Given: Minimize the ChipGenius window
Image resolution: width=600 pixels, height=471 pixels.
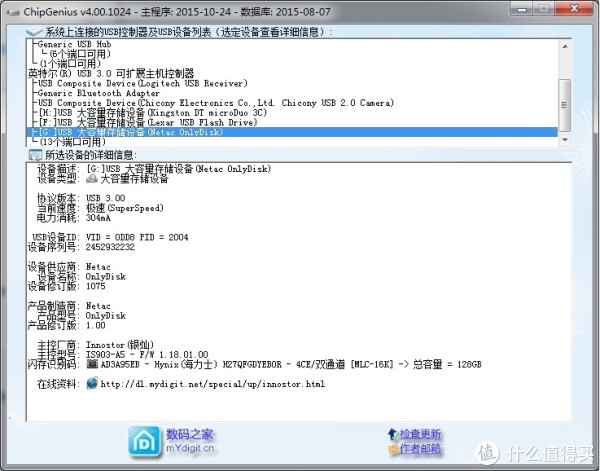Looking at the screenshot, I should 522,9.
